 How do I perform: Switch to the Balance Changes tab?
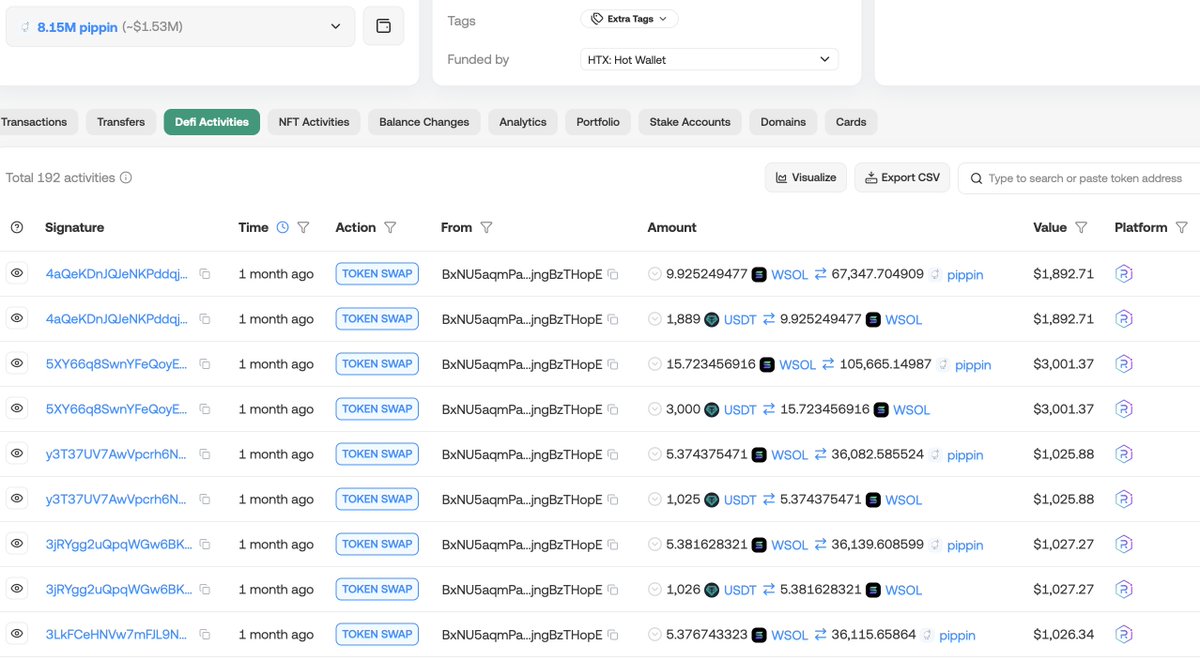click(424, 122)
